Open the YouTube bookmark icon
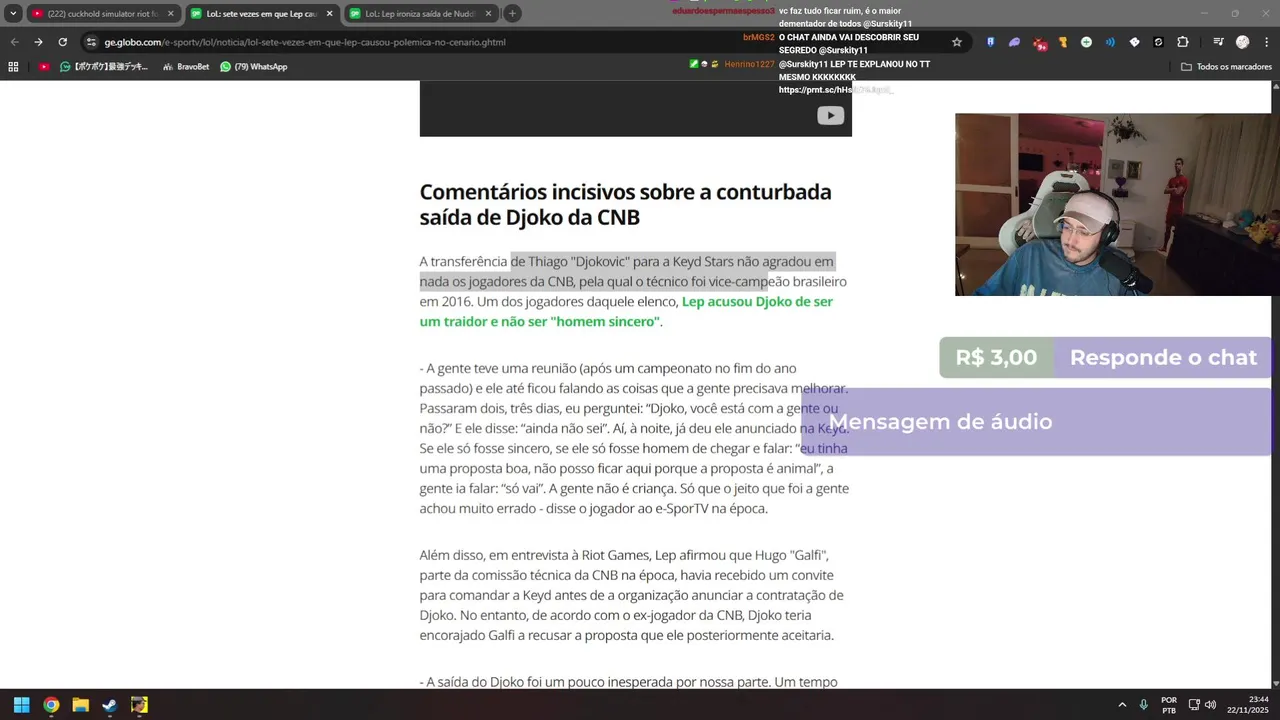This screenshot has height=720, width=1280. pos(44,66)
